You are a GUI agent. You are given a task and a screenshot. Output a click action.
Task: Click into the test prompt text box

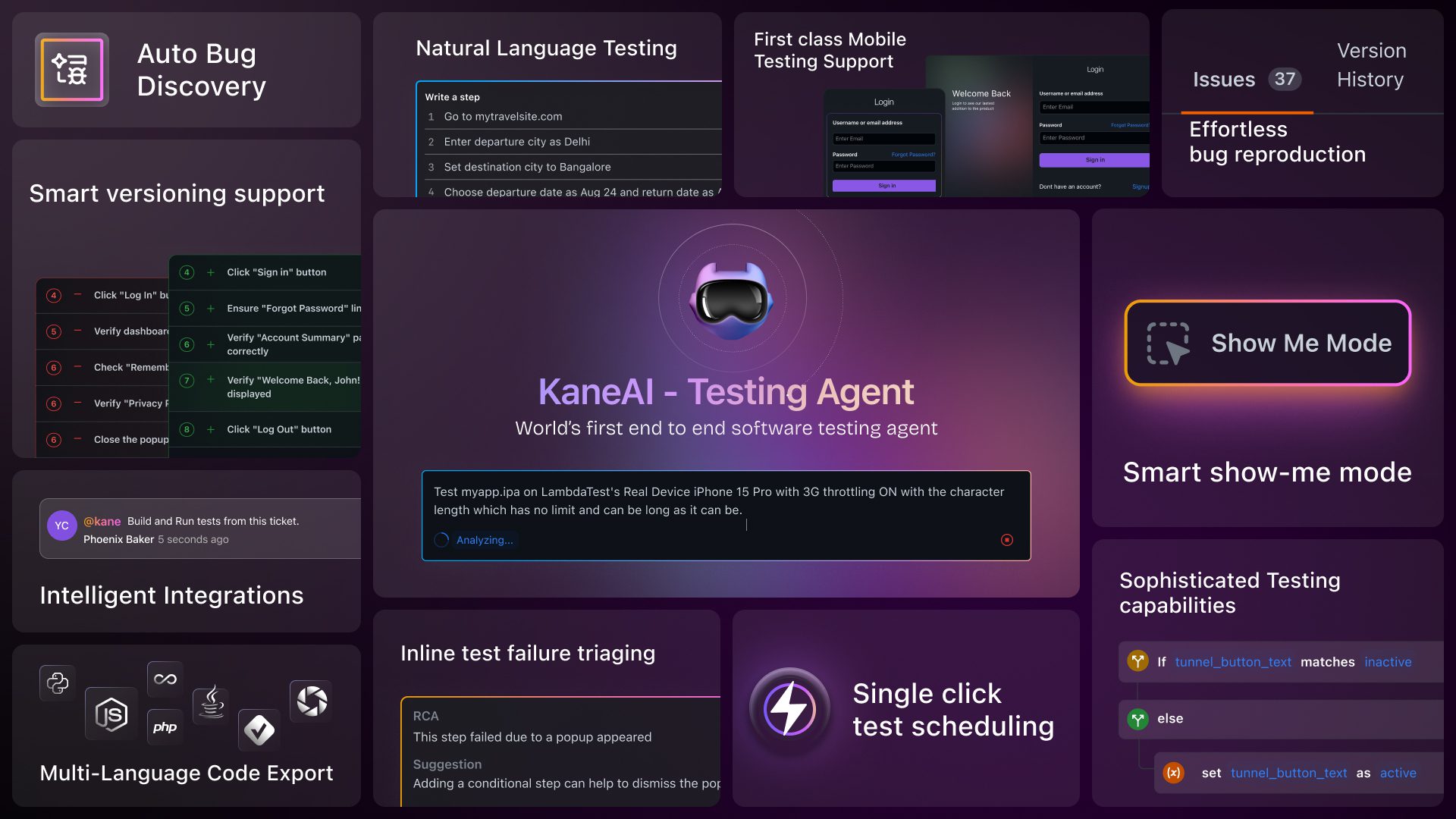[x=725, y=501]
